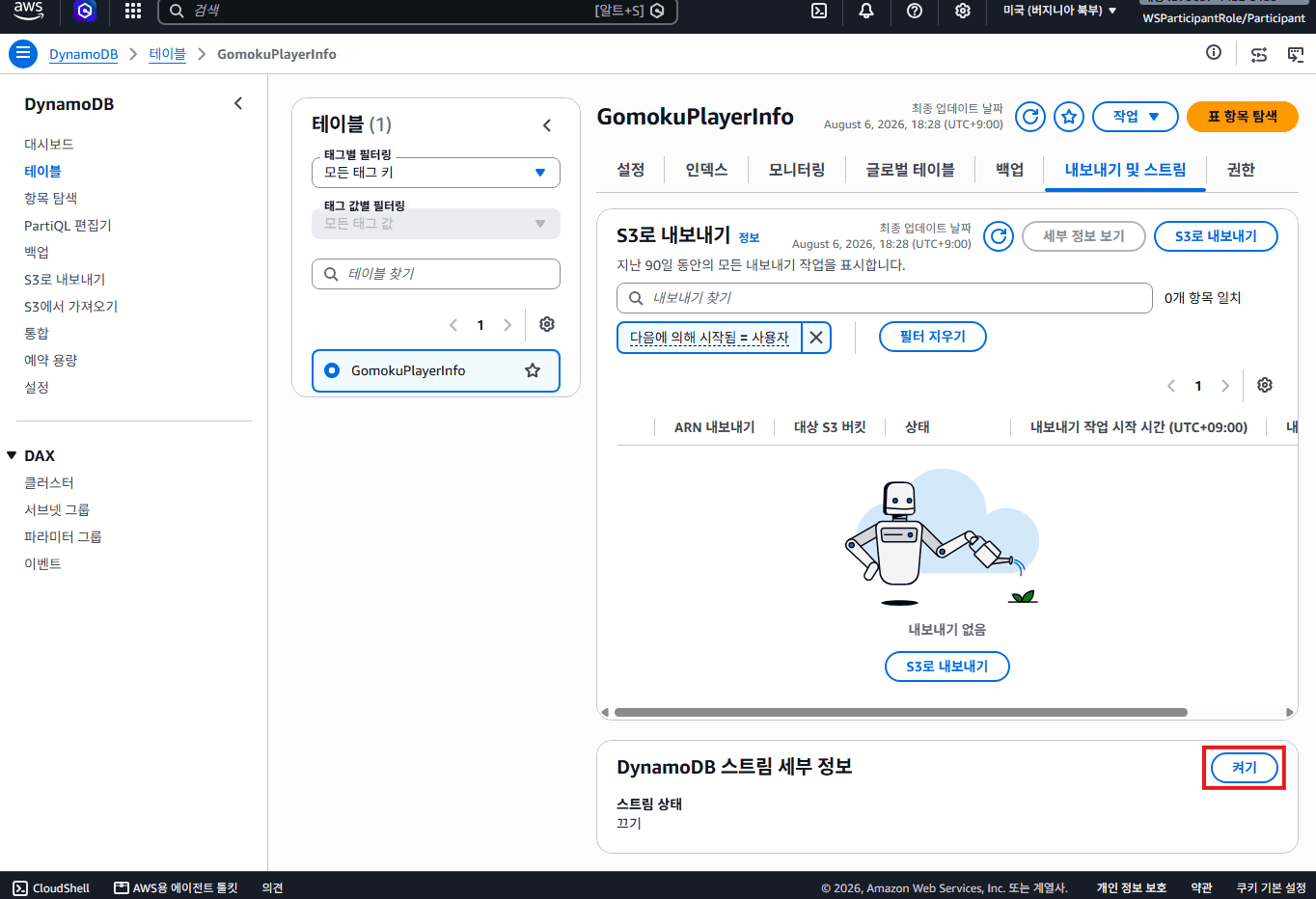Go to next page of tables list

[x=507, y=325]
